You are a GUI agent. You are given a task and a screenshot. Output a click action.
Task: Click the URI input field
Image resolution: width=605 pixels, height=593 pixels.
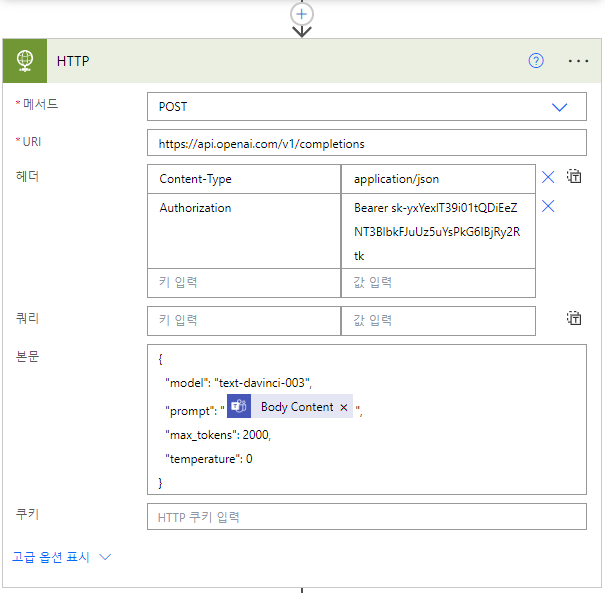(367, 143)
